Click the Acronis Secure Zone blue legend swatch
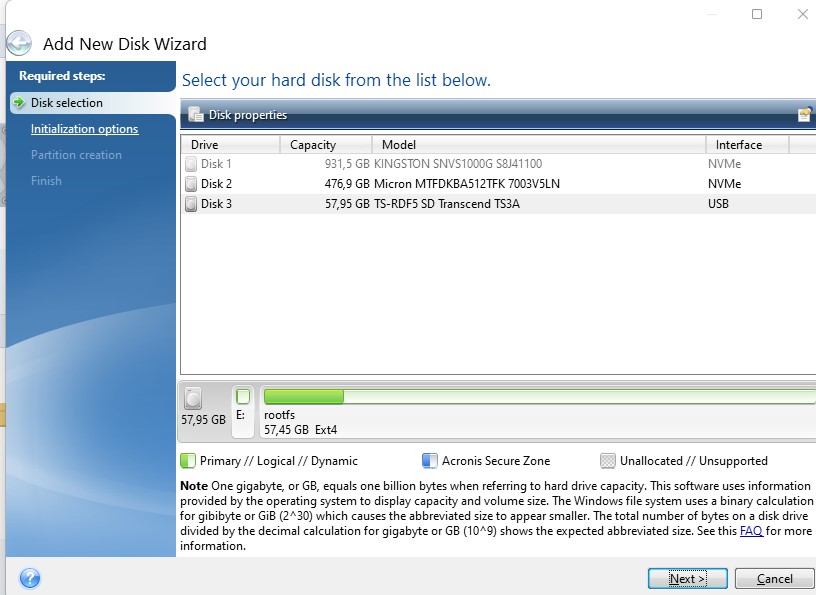Image resolution: width=816 pixels, height=595 pixels. click(x=429, y=461)
